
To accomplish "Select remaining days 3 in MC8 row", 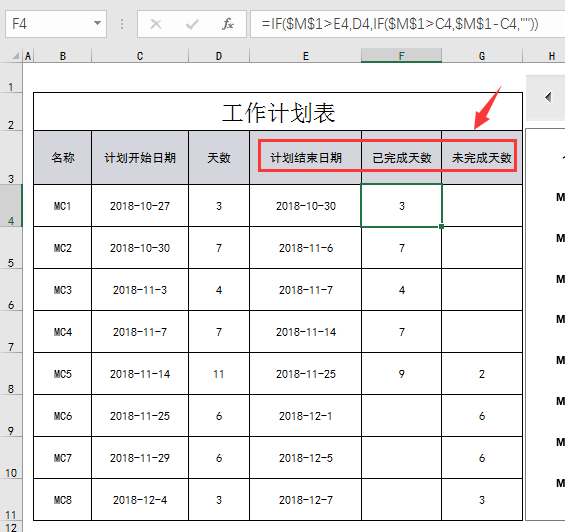I will 482,500.
